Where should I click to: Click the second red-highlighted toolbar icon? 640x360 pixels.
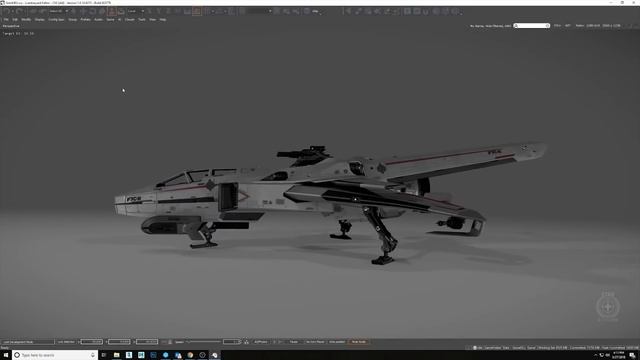pyautogui.click(x=197, y=11)
